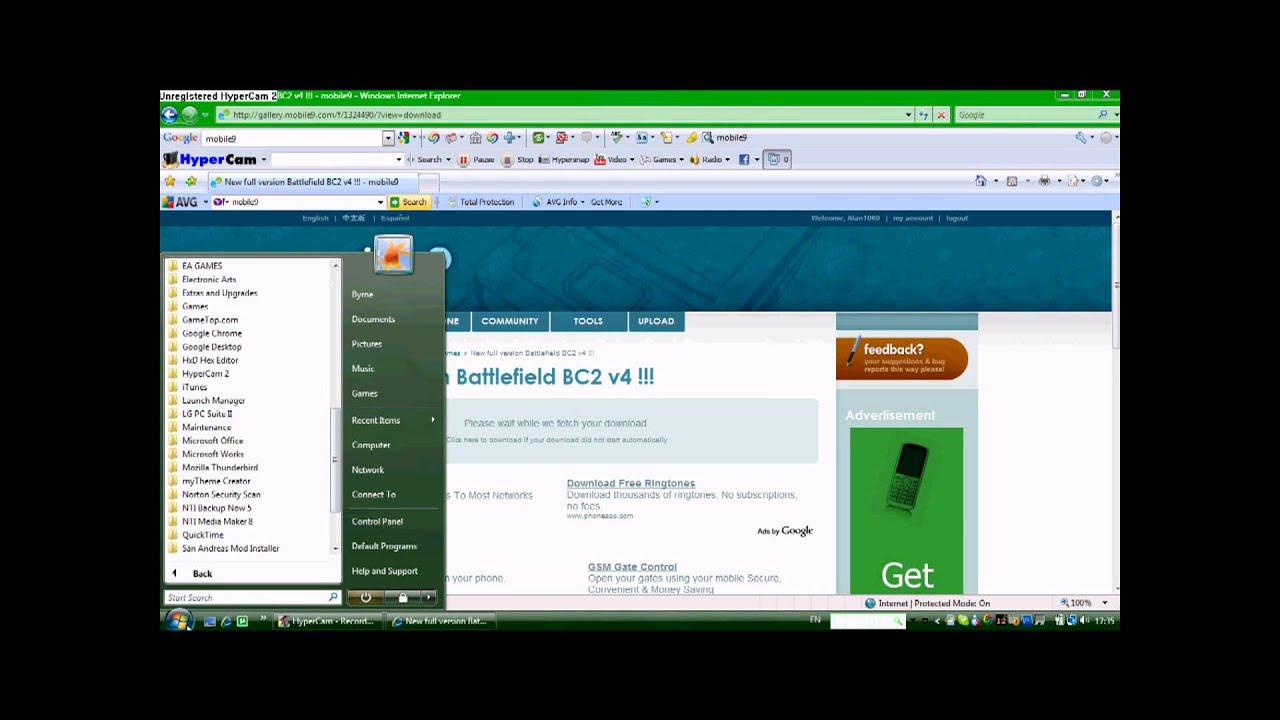This screenshot has width=1280, height=720.
Task: Click the my account link on mobile9
Action: coord(913,218)
